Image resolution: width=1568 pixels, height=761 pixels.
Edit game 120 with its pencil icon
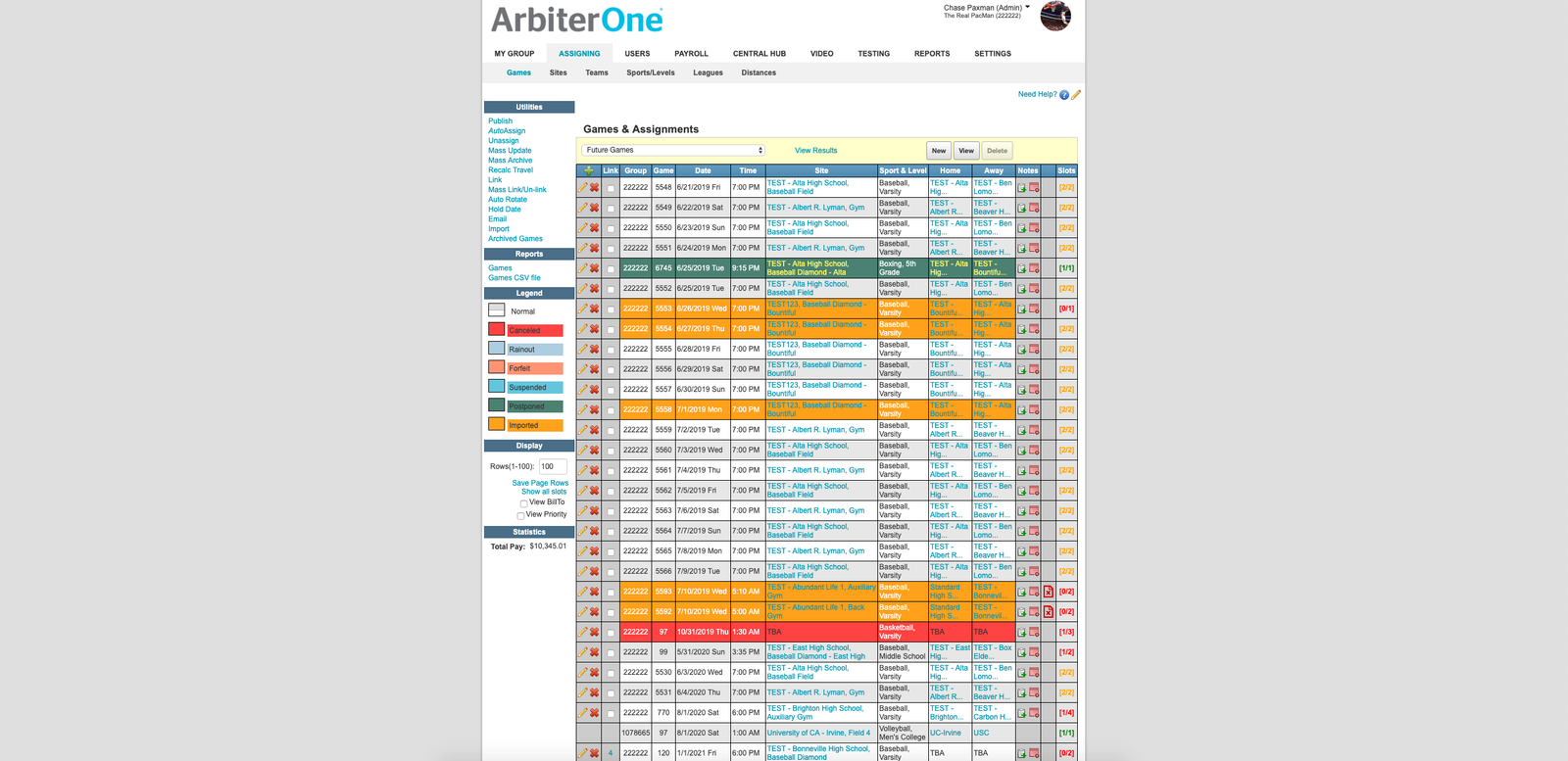pyautogui.click(x=582, y=753)
